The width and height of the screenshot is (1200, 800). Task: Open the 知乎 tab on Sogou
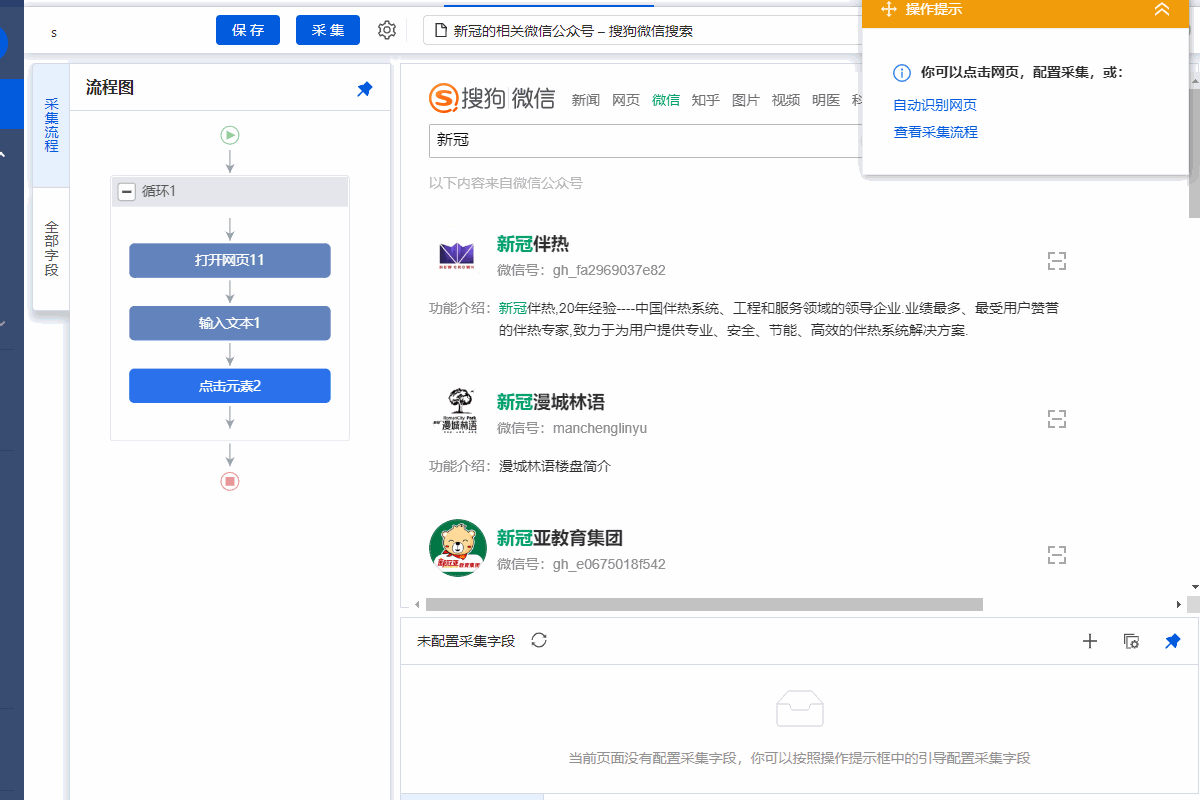pos(706,100)
